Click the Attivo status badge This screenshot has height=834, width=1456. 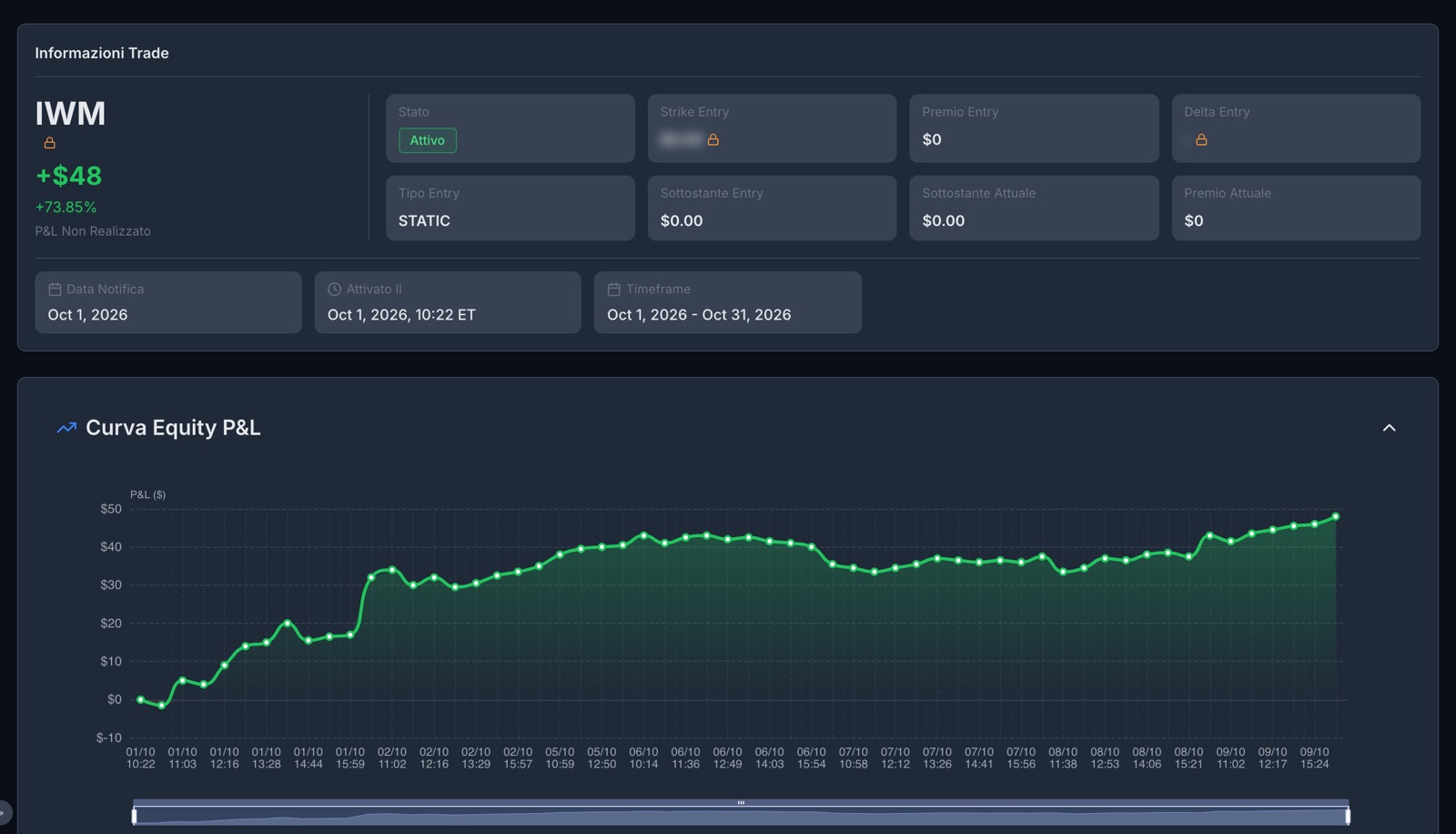point(427,140)
